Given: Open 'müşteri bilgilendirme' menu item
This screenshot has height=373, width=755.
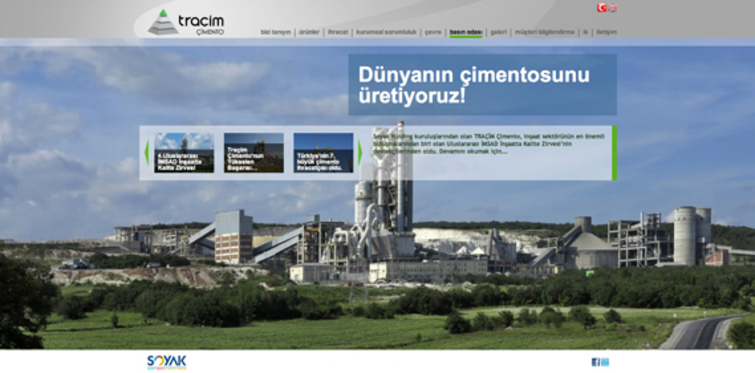Looking at the screenshot, I should coord(545,32).
